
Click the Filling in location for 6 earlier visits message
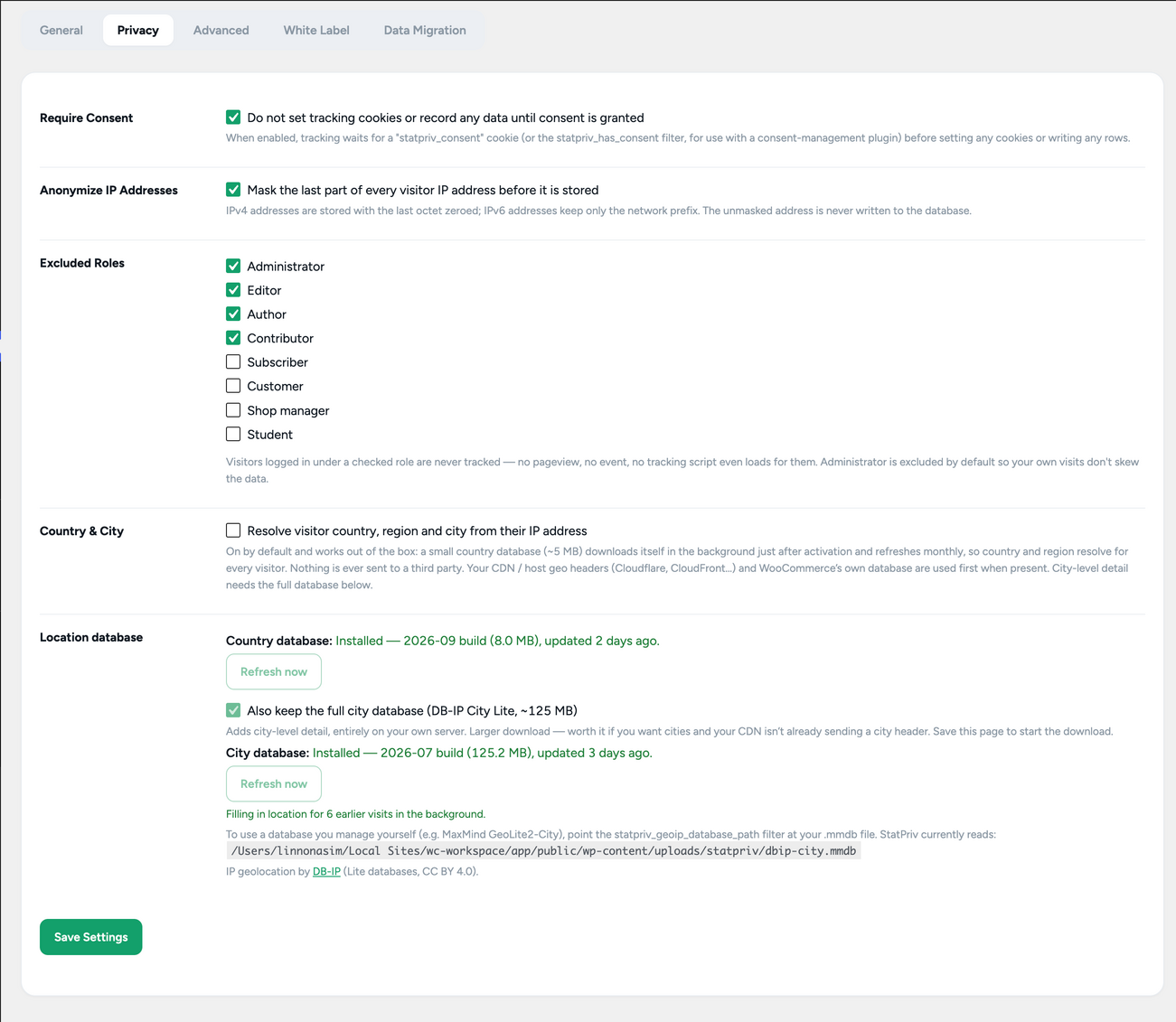tap(355, 814)
